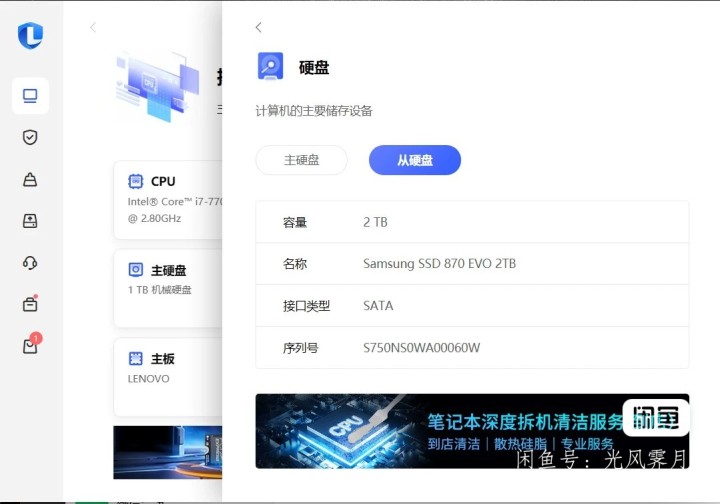
Task: Open the CPU Intel Core i7 card
Action: point(168,200)
